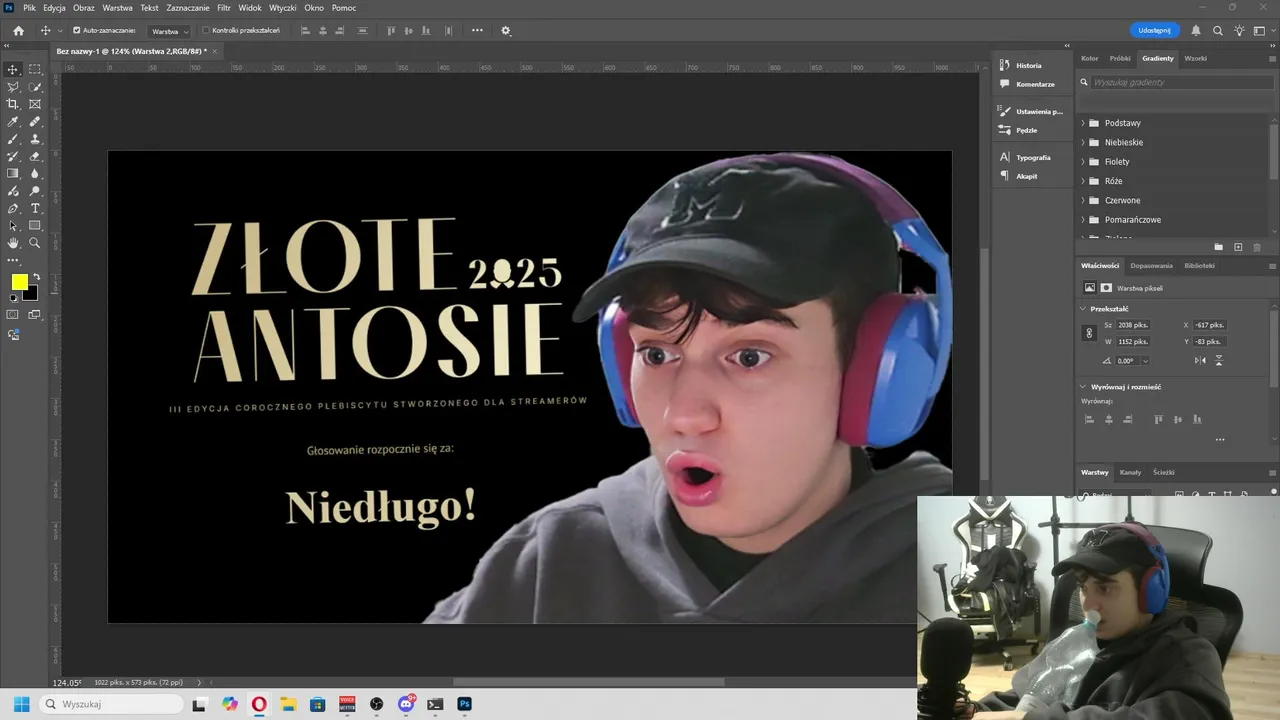Viewport: 1280px width, 720px height.
Task: Flip vertically in Properties panel
Action: click(x=1219, y=360)
